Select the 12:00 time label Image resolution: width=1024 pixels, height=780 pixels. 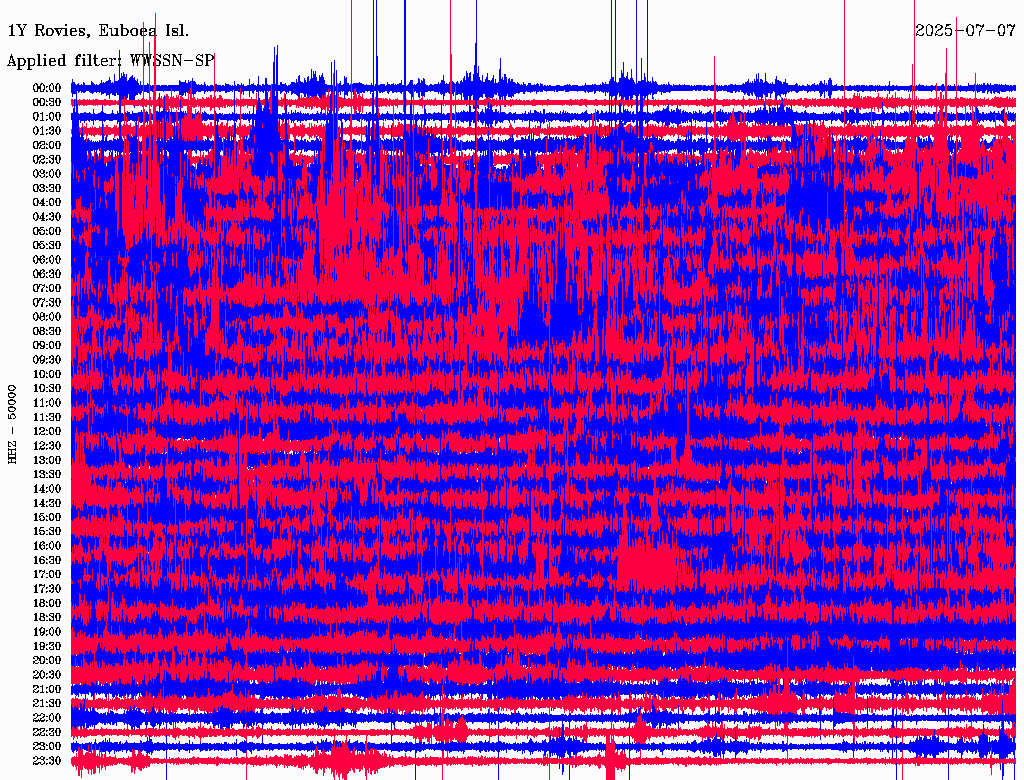48,431
